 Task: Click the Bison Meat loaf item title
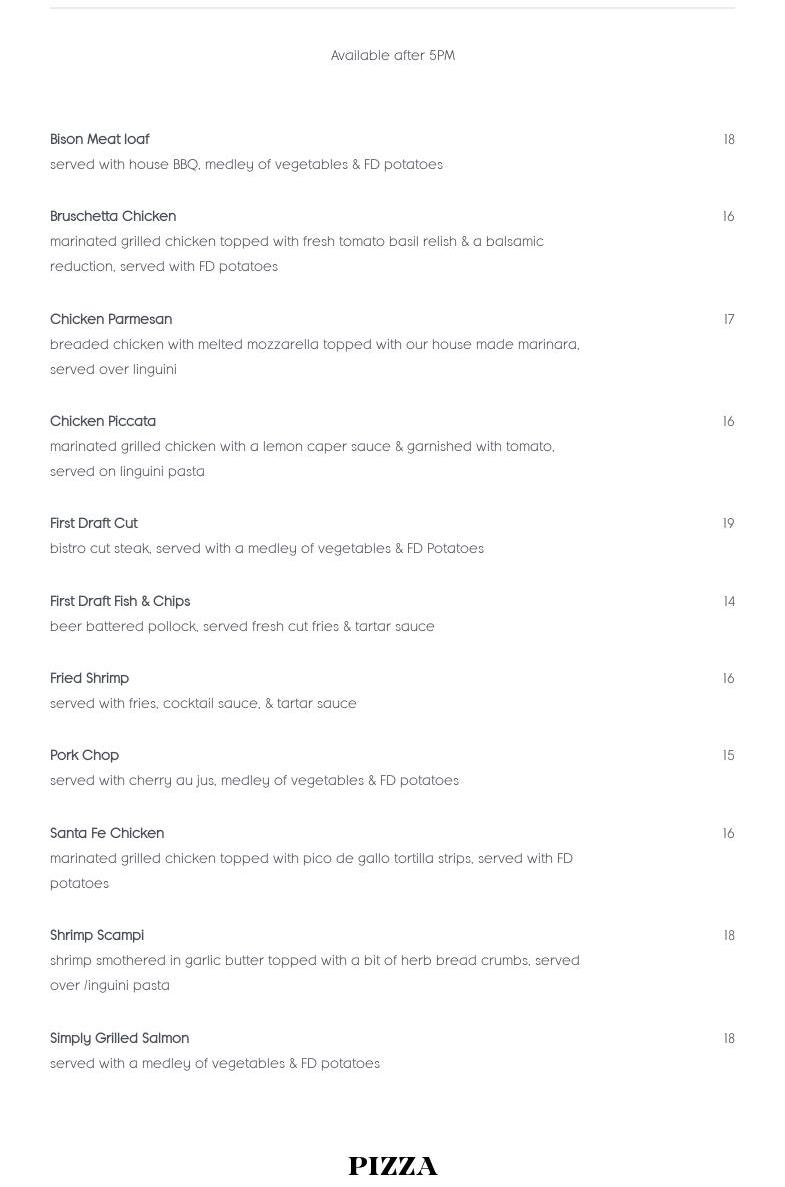100,140
